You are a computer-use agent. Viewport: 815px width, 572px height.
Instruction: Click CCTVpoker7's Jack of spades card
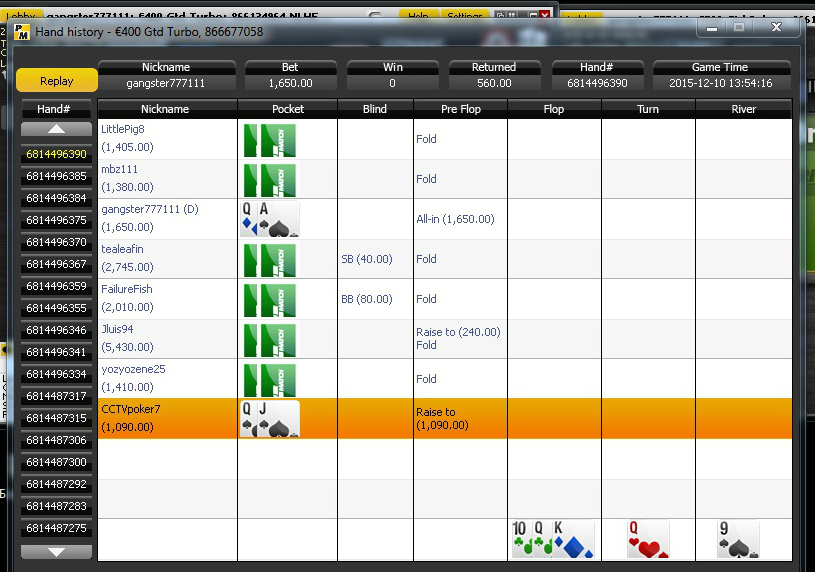click(279, 419)
